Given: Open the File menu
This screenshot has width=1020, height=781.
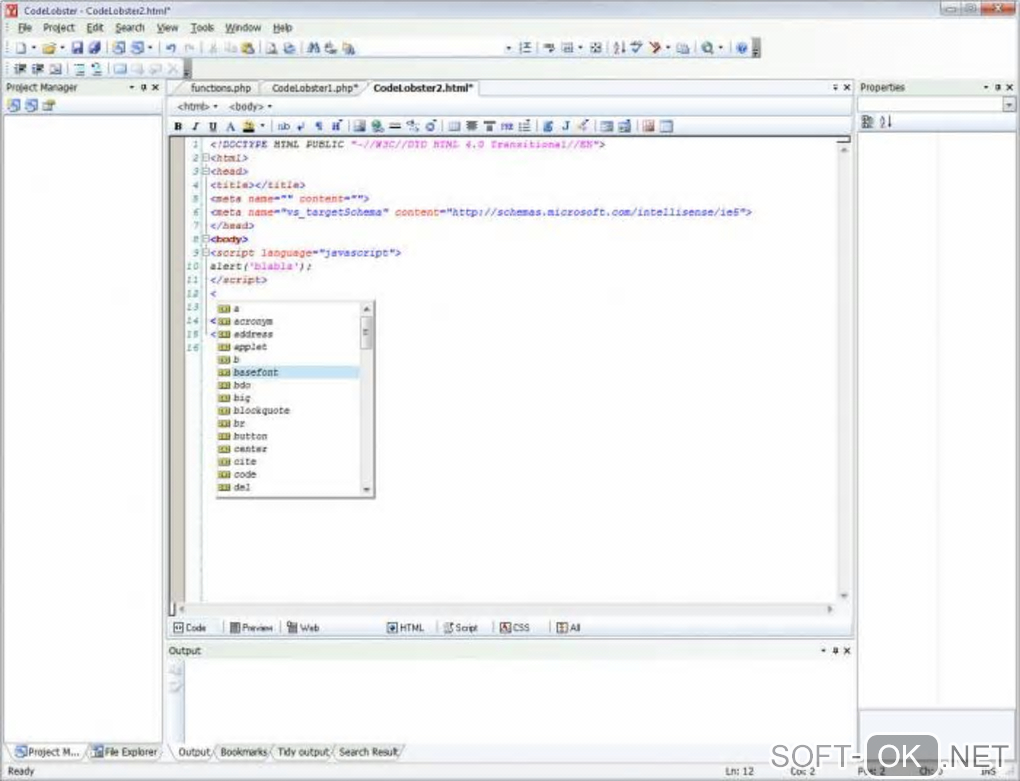Looking at the screenshot, I should pyautogui.click(x=25, y=28).
